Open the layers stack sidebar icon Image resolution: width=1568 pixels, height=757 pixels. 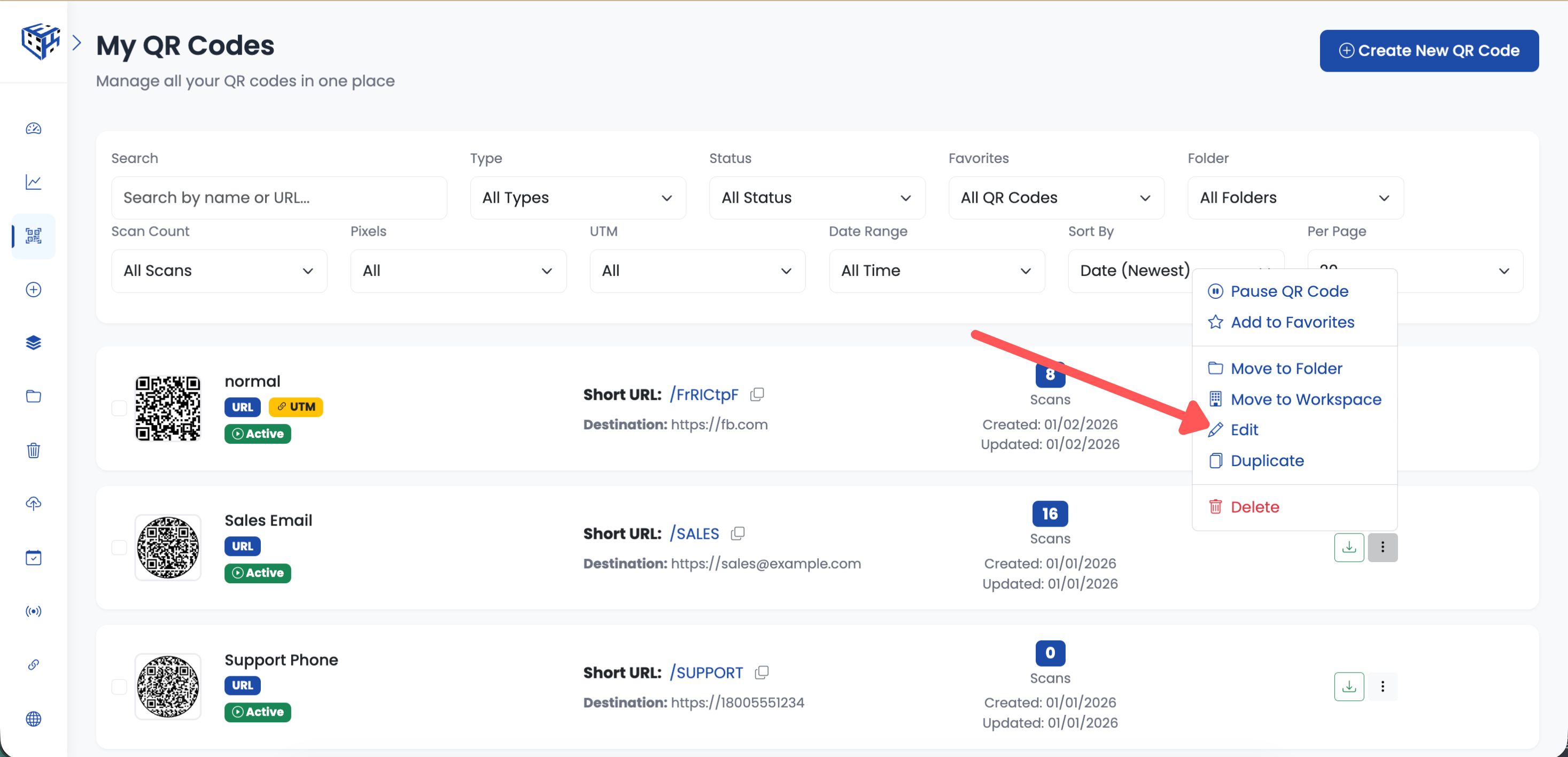tap(34, 343)
